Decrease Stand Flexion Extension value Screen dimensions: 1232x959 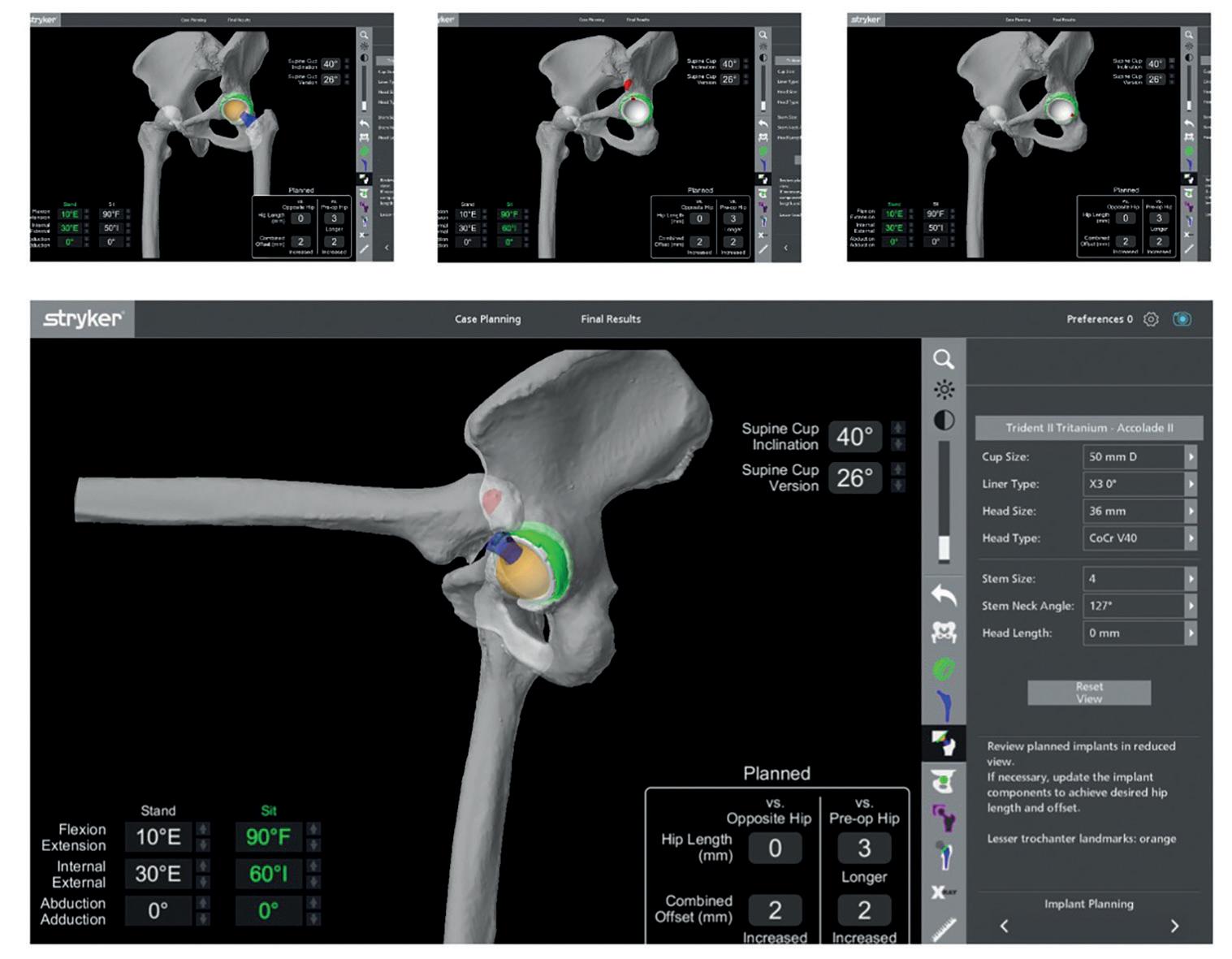[203, 845]
